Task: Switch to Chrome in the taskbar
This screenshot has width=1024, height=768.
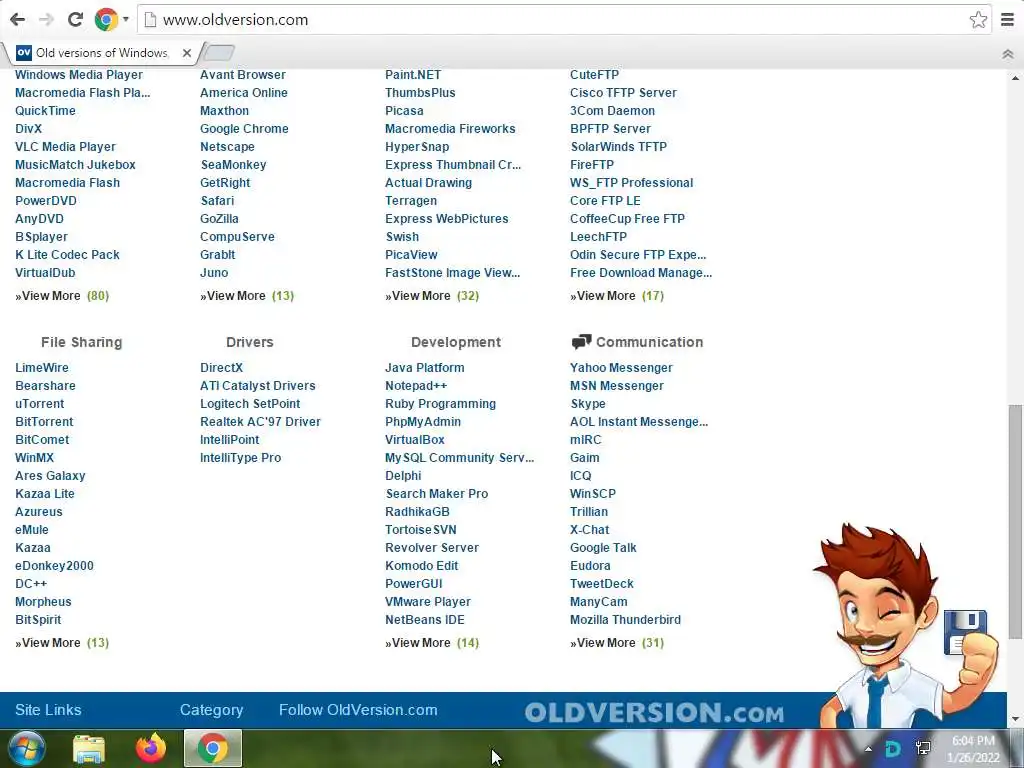Action: click(x=213, y=748)
